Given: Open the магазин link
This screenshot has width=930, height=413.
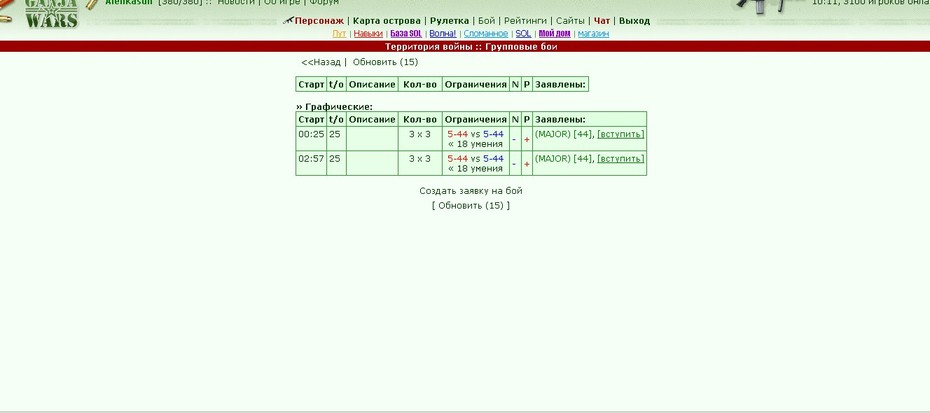Looking at the screenshot, I should (593, 34).
